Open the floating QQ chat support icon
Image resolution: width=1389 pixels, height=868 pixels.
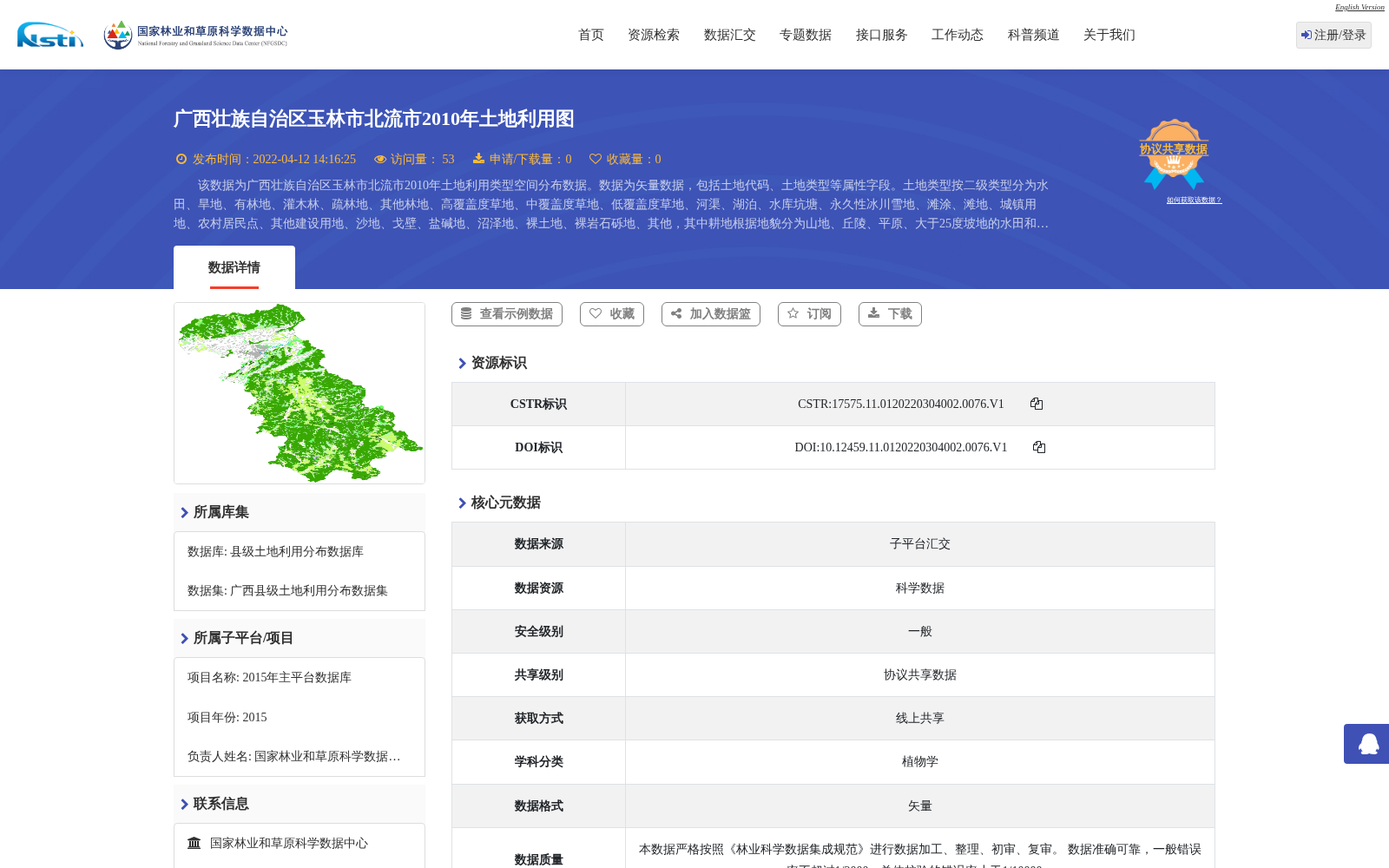[1367, 744]
